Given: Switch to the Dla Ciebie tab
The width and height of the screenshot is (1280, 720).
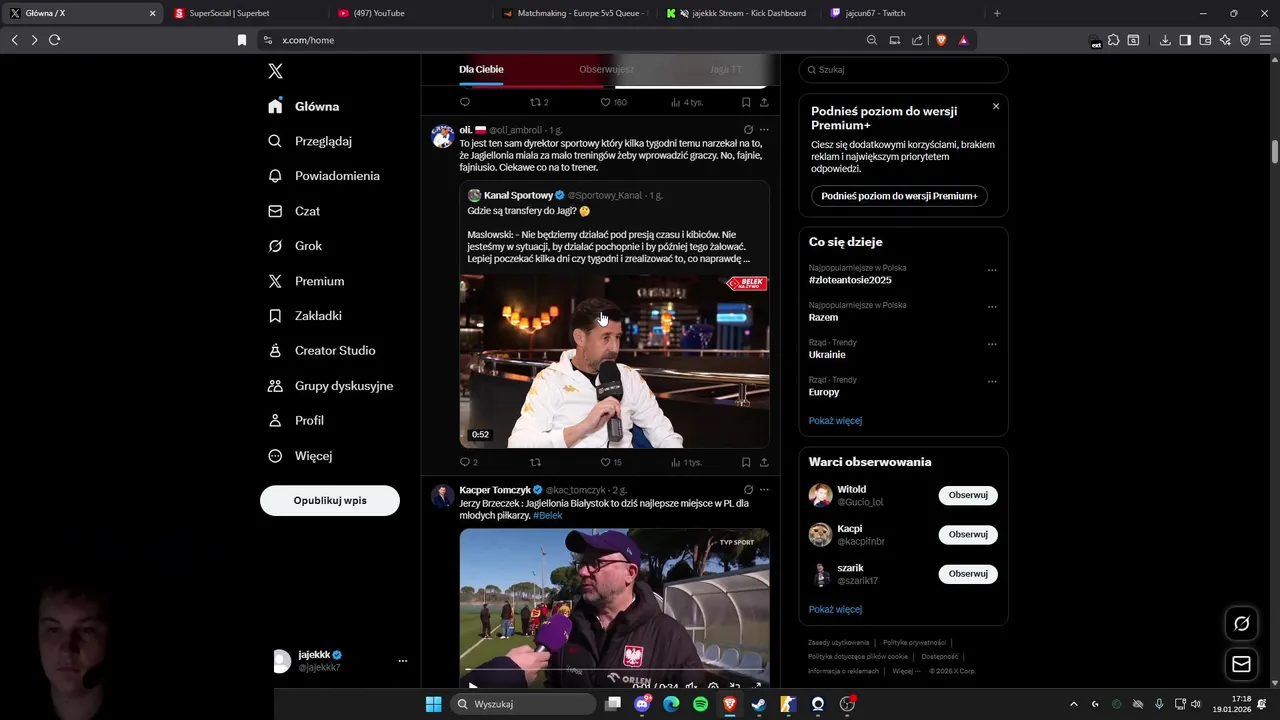Looking at the screenshot, I should coord(481,70).
